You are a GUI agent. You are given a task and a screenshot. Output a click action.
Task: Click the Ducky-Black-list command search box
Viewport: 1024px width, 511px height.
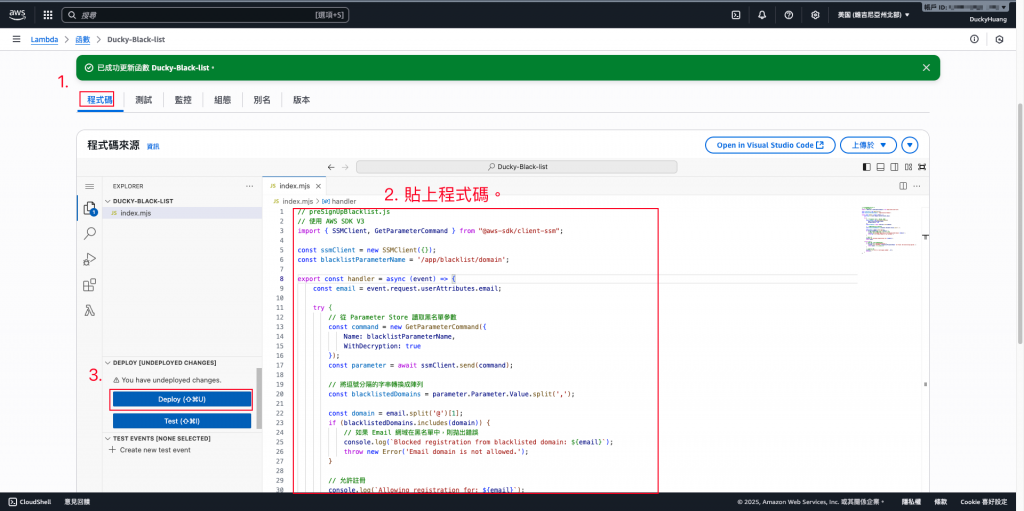517,167
